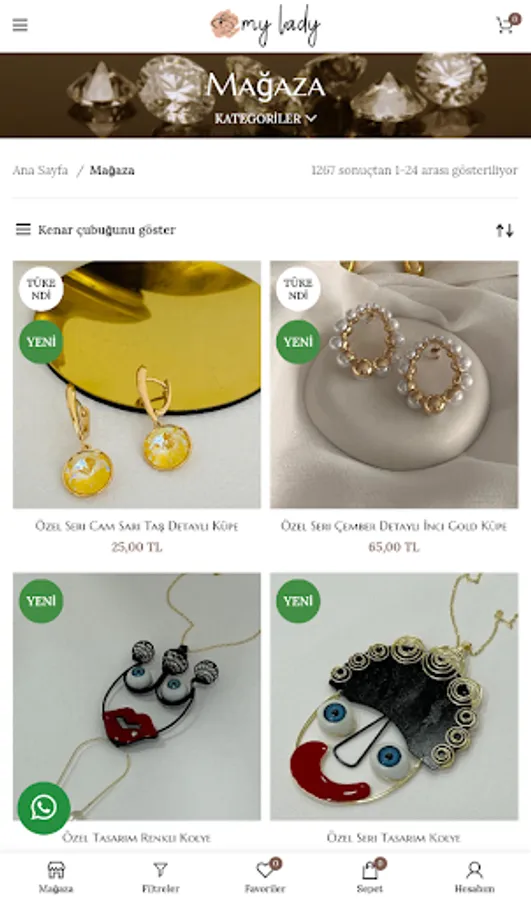The width and height of the screenshot is (531, 900).
Task: Open Özel Seri Cam Sarı Taş Detaylı Küpe title
Action: (137, 526)
